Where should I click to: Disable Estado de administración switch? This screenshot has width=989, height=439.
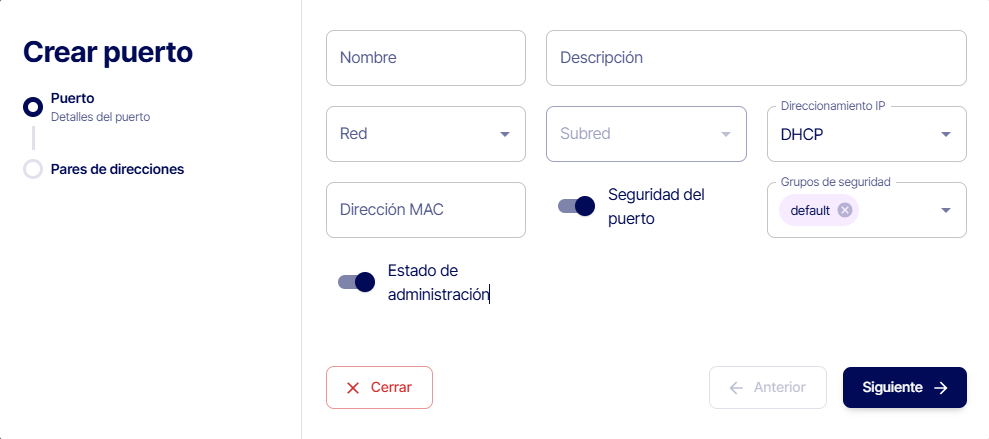[x=356, y=282]
